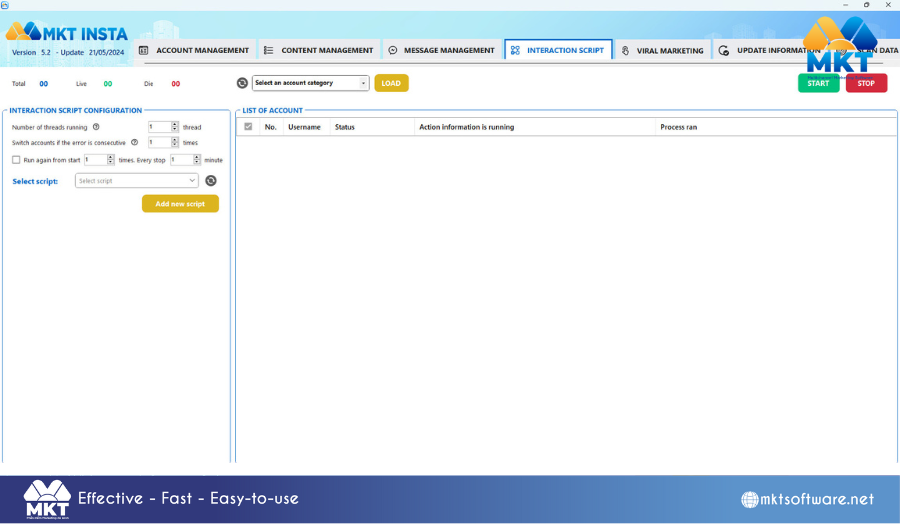
Task: Increase run again times value
Action: [x=111, y=157]
